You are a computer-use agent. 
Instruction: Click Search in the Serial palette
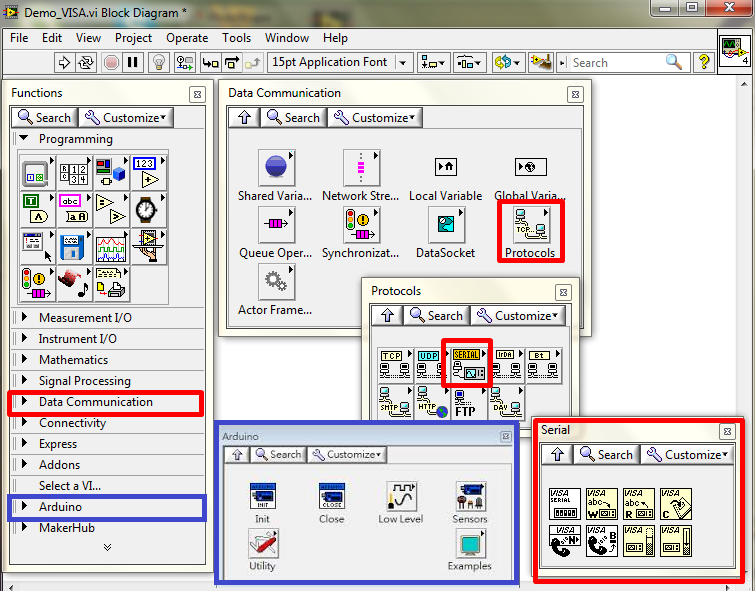(607, 454)
